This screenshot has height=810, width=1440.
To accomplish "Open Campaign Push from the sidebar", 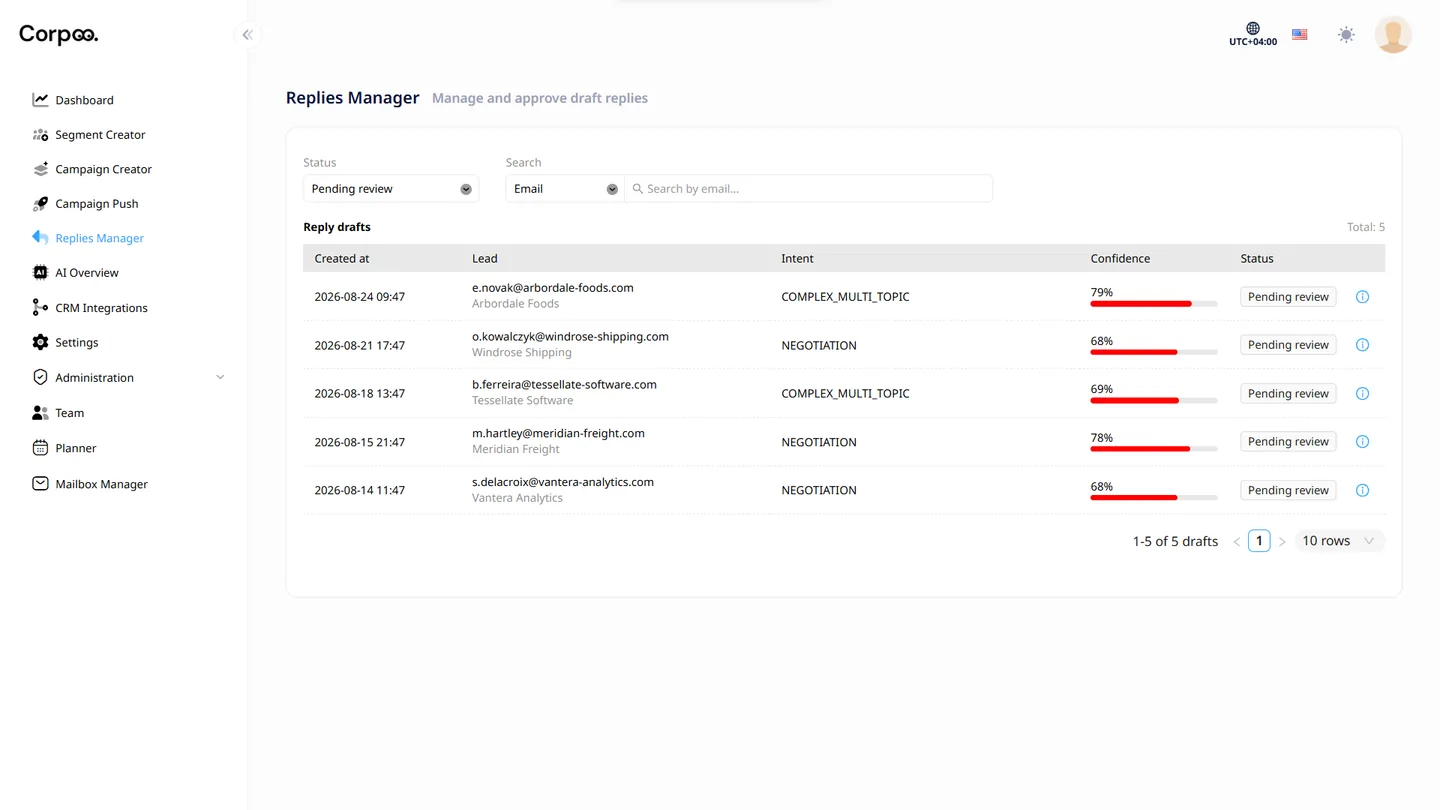I will point(85,204).
